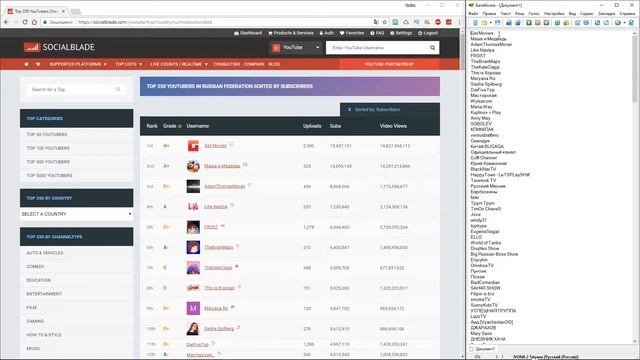Expand Live Counts / Realtime menu

point(179,64)
